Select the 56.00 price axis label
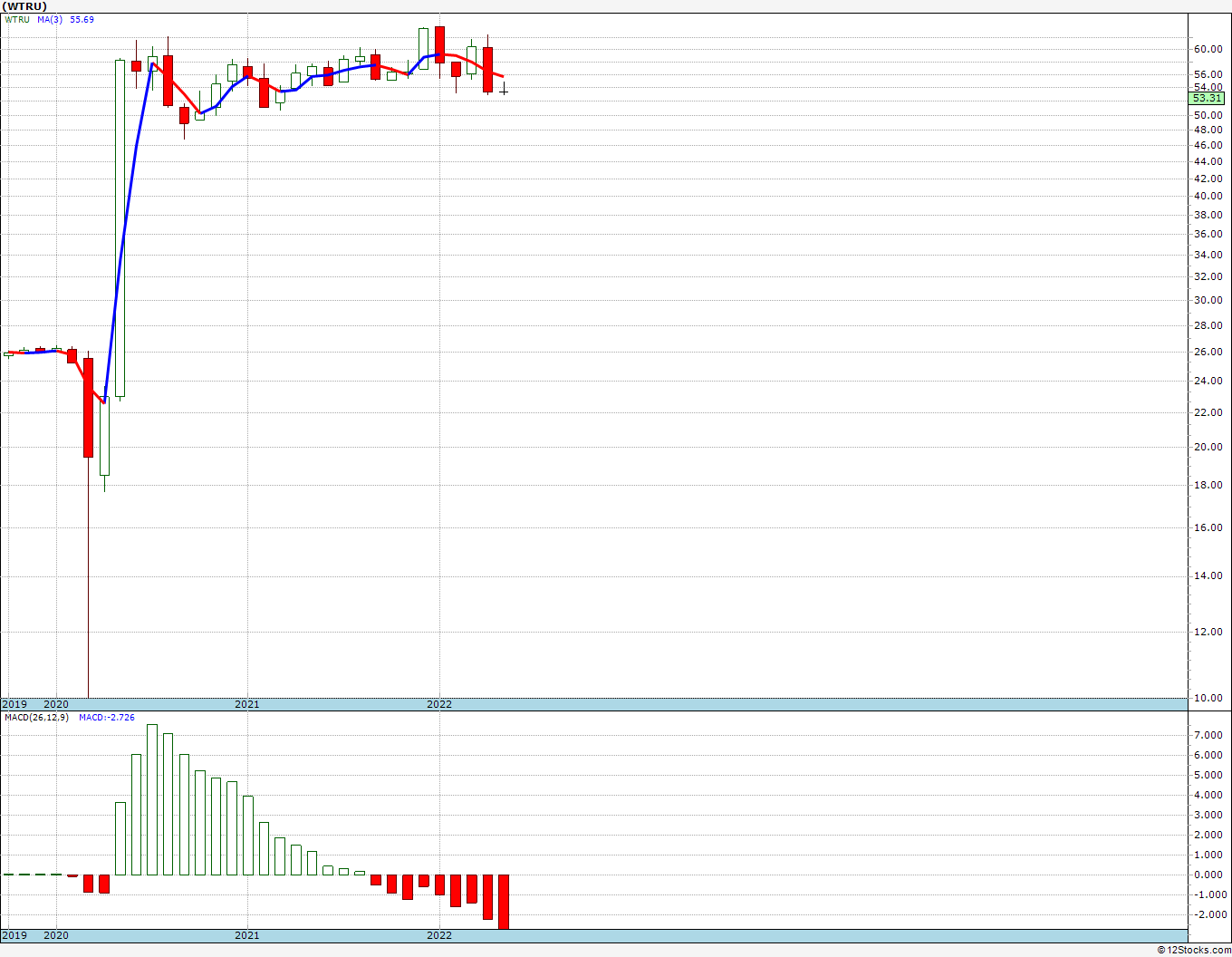 point(1208,75)
